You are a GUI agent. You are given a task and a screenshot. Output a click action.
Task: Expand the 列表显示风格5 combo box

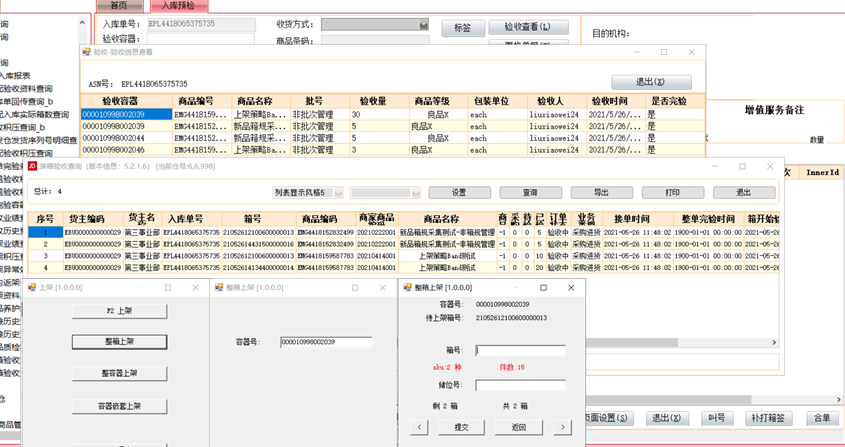(338, 192)
